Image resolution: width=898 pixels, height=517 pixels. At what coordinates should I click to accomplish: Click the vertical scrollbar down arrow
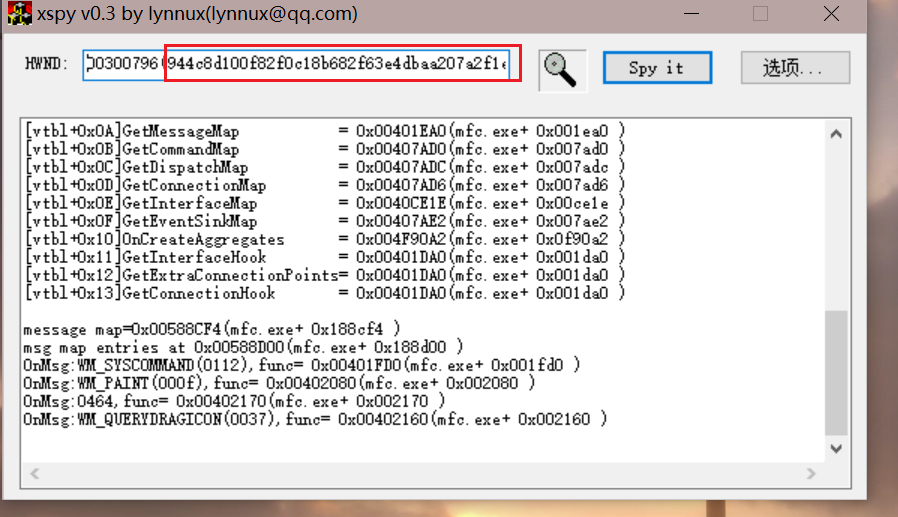[836, 448]
